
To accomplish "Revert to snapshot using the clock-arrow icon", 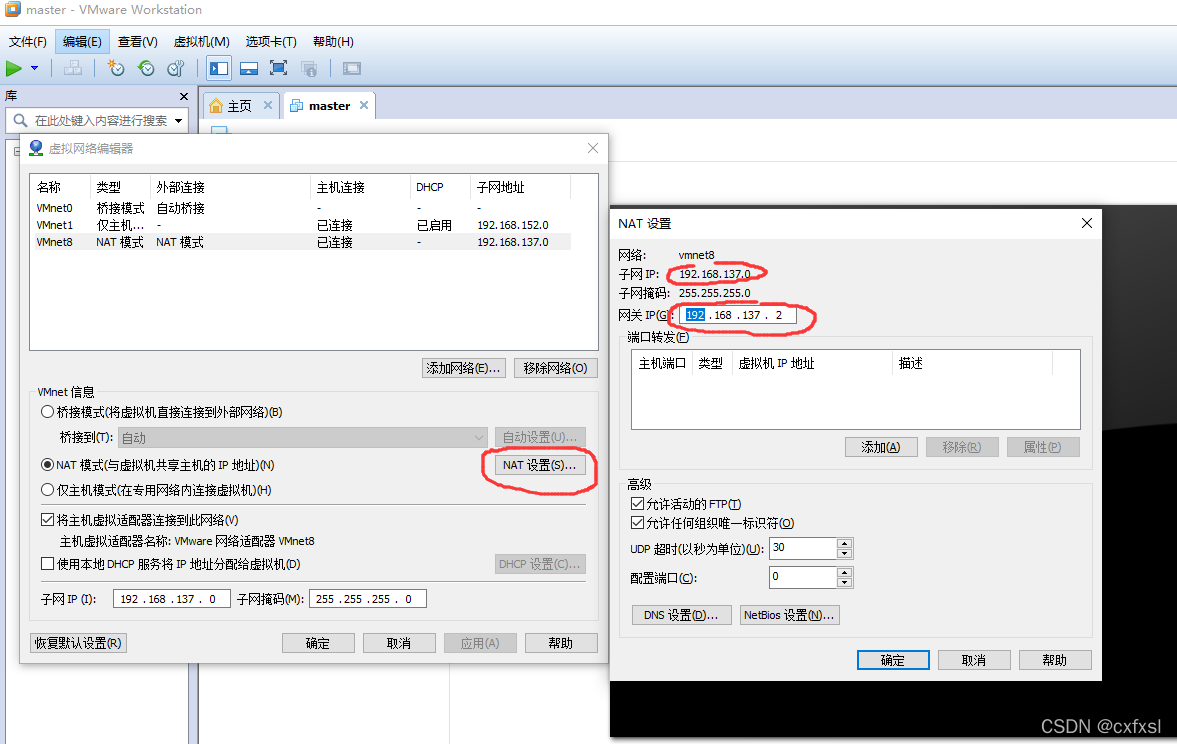I will (146, 68).
